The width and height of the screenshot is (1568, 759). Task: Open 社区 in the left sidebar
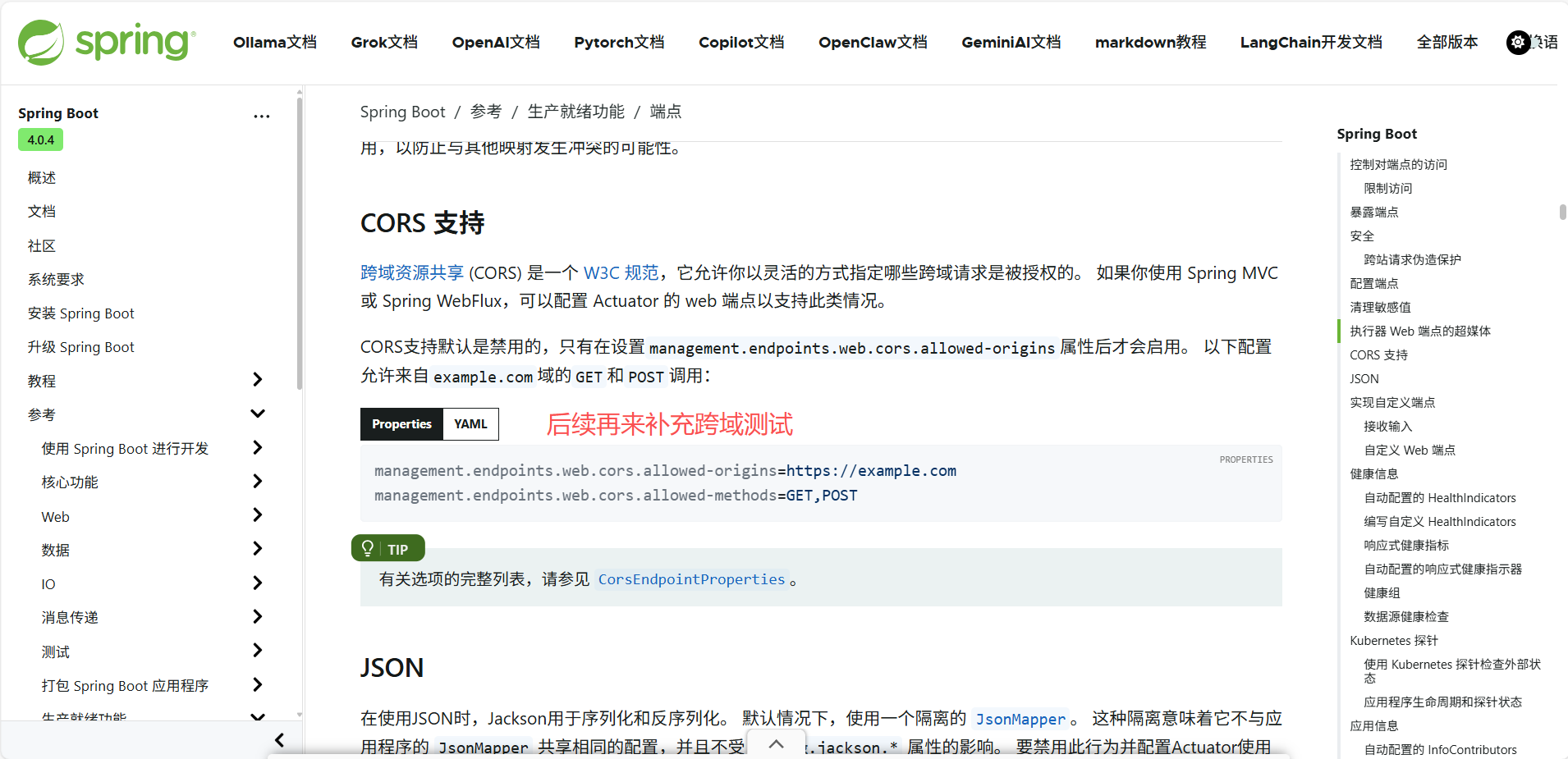coord(42,246)
